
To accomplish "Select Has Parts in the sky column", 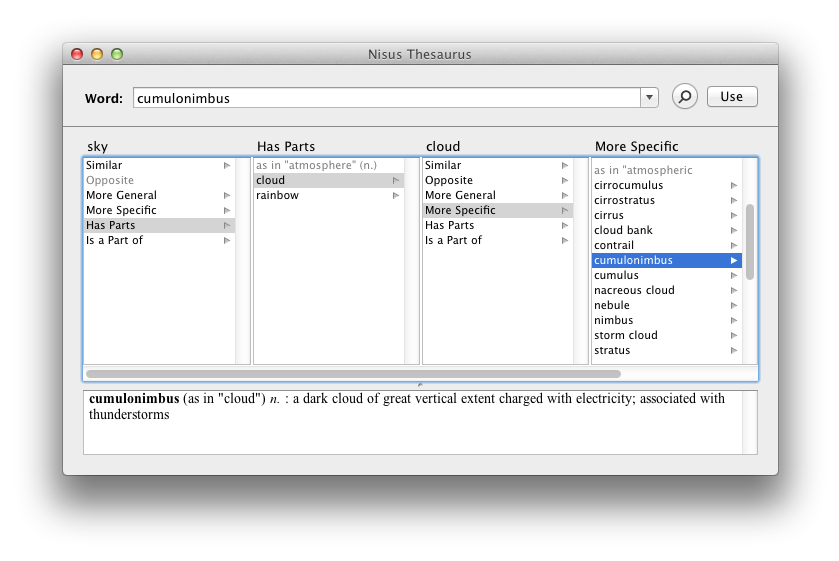I will point(159,225).
